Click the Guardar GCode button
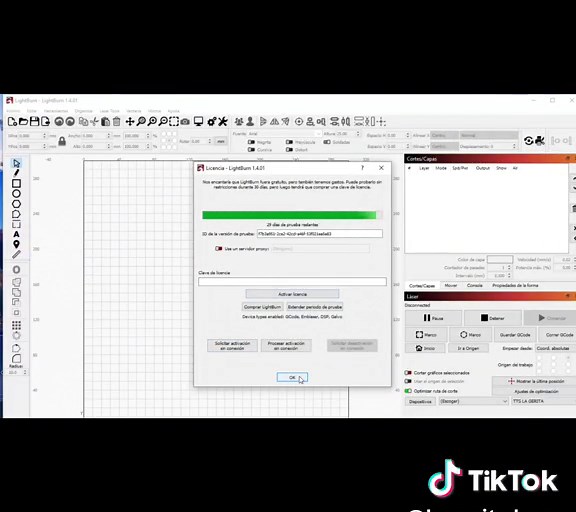Viewport: 576px width, 512px height. click(x=515, y=335)
